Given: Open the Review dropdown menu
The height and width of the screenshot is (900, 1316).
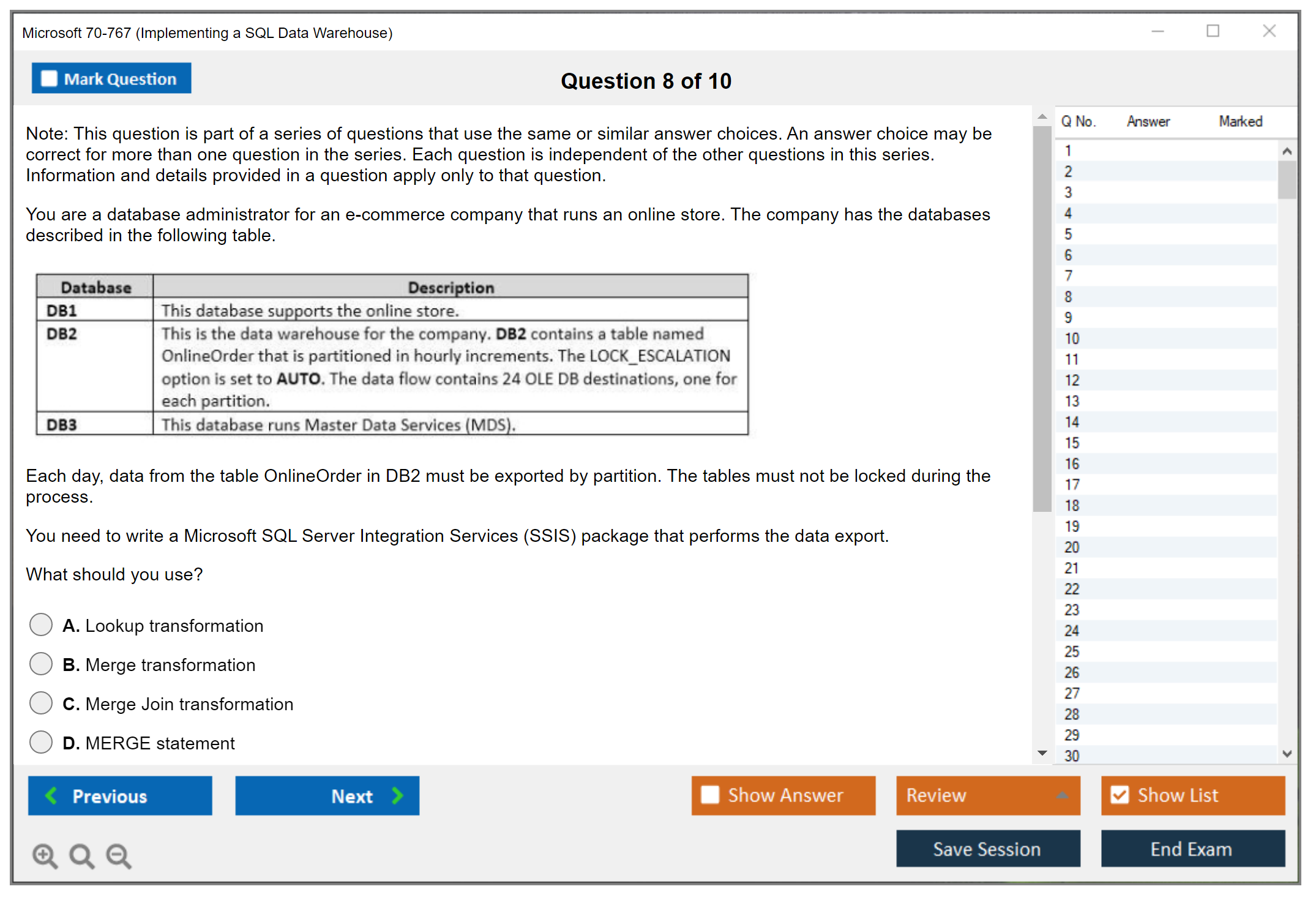Looking at the screenshot, I should point(988,795).
